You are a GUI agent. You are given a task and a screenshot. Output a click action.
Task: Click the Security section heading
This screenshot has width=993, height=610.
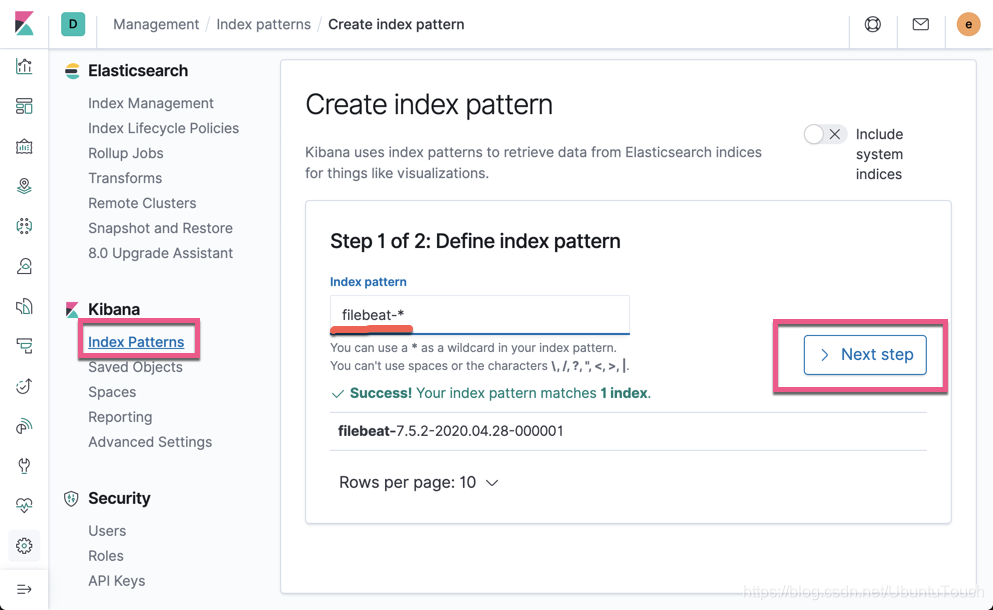(x=119, y=498)
